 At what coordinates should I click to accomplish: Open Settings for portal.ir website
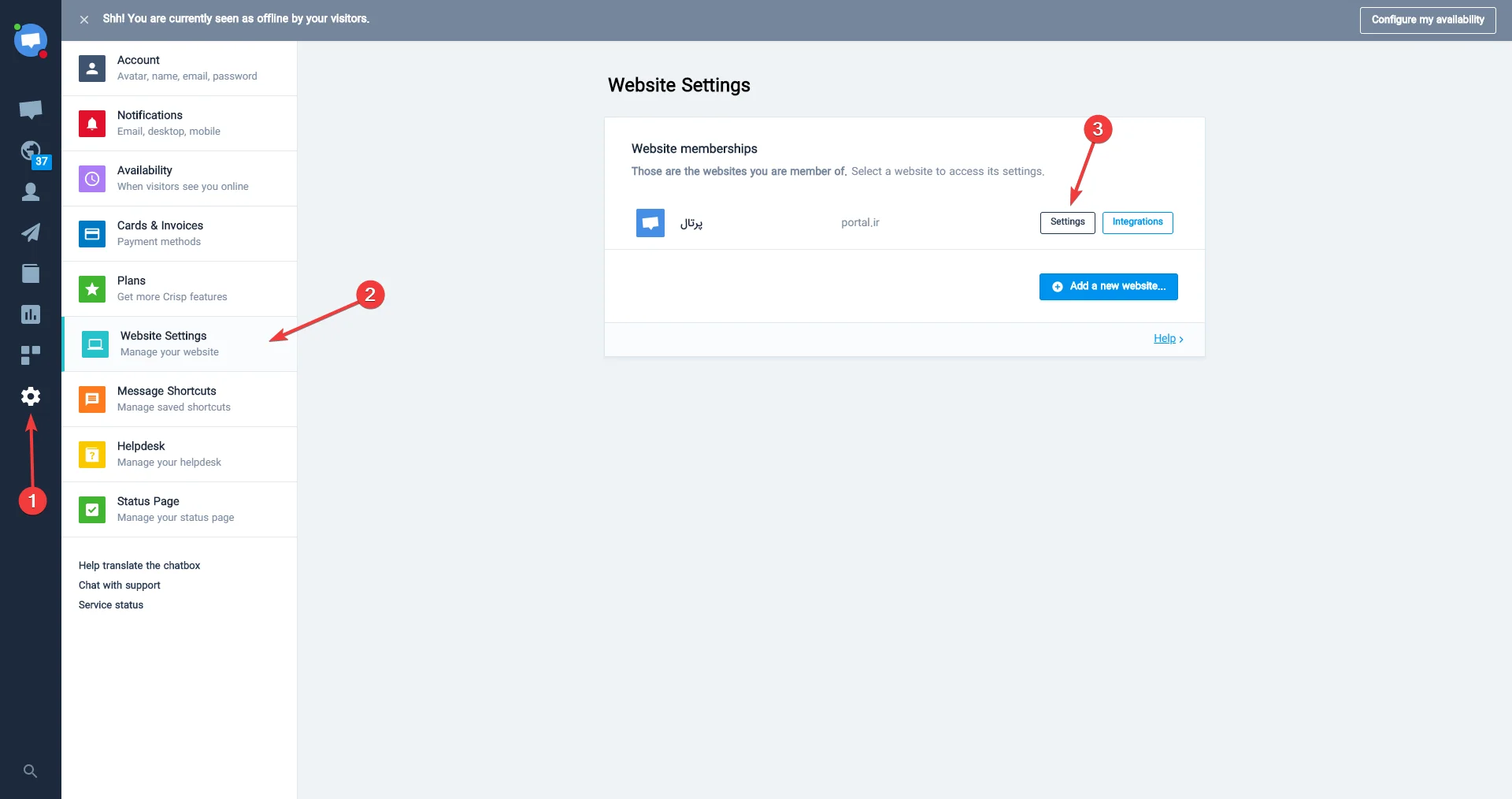(1067, 222)
